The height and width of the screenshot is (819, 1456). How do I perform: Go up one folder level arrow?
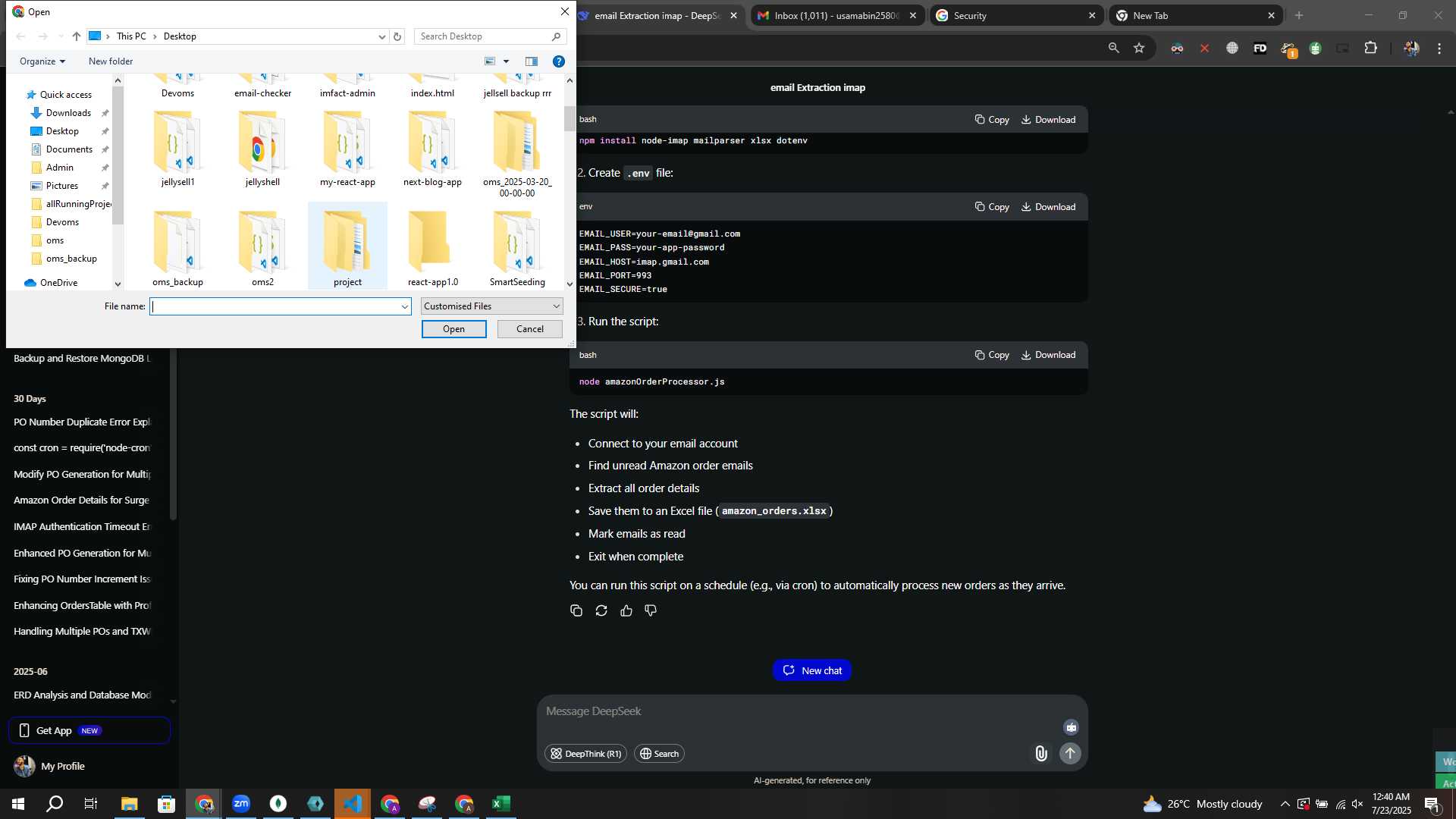click(x=77, y=36)
